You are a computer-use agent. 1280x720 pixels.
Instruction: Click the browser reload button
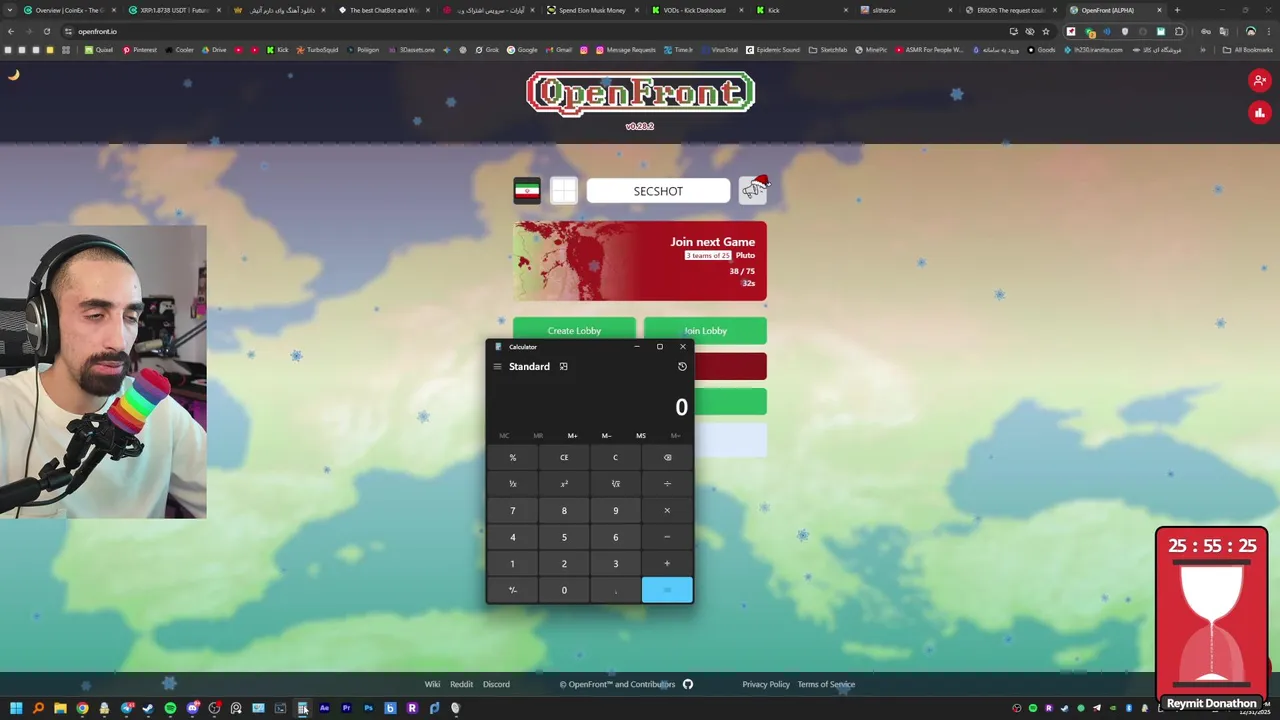click(x=47, y=31)
